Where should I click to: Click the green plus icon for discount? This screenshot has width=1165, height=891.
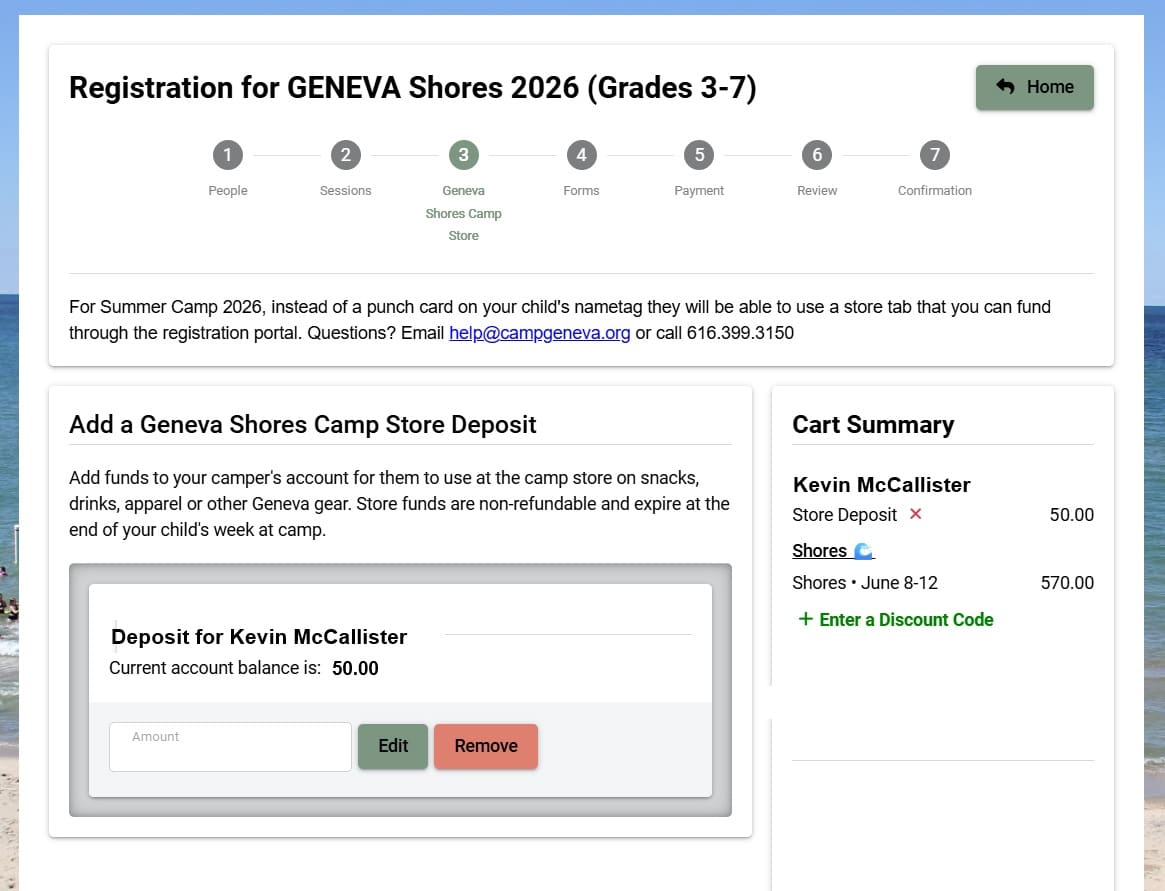click(x=805, y=619)
